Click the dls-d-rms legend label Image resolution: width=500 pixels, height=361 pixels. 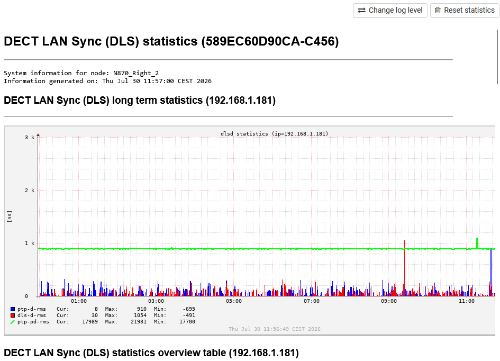tap(32, 315)
